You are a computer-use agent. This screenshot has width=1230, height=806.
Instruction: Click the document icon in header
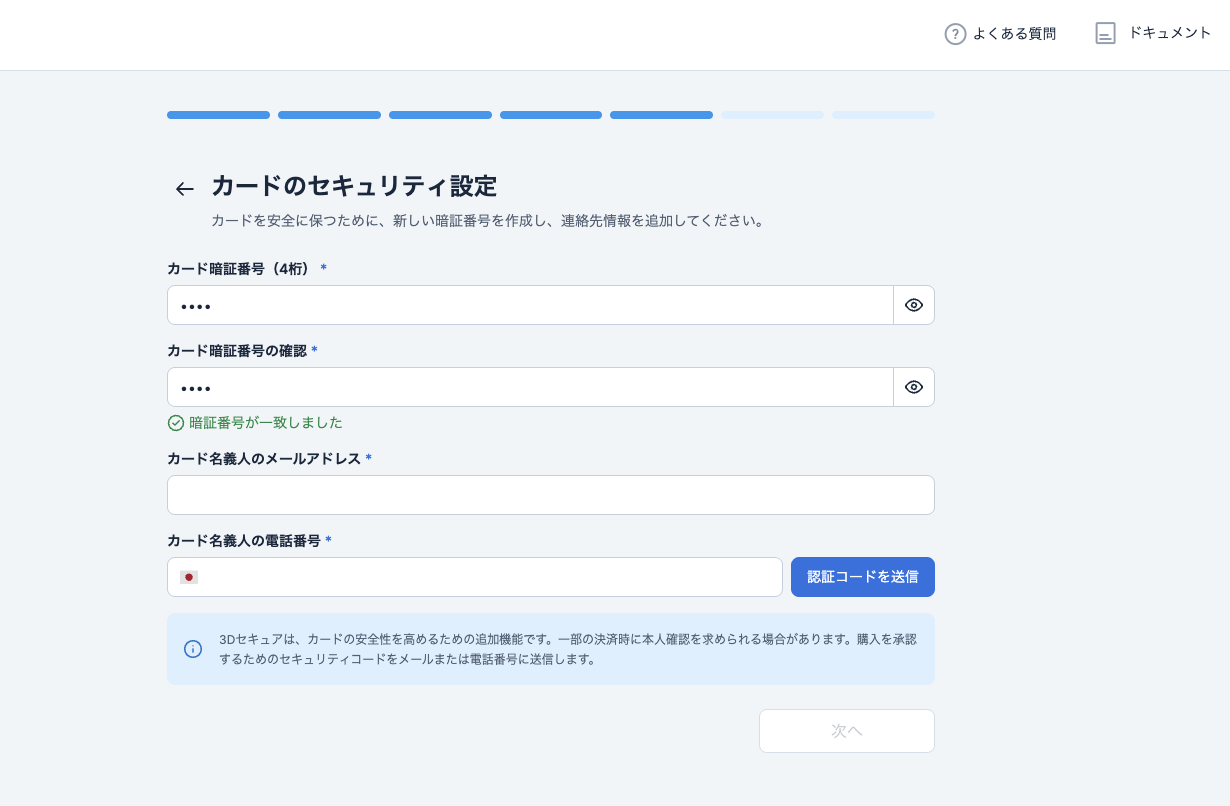(1105, 33)
